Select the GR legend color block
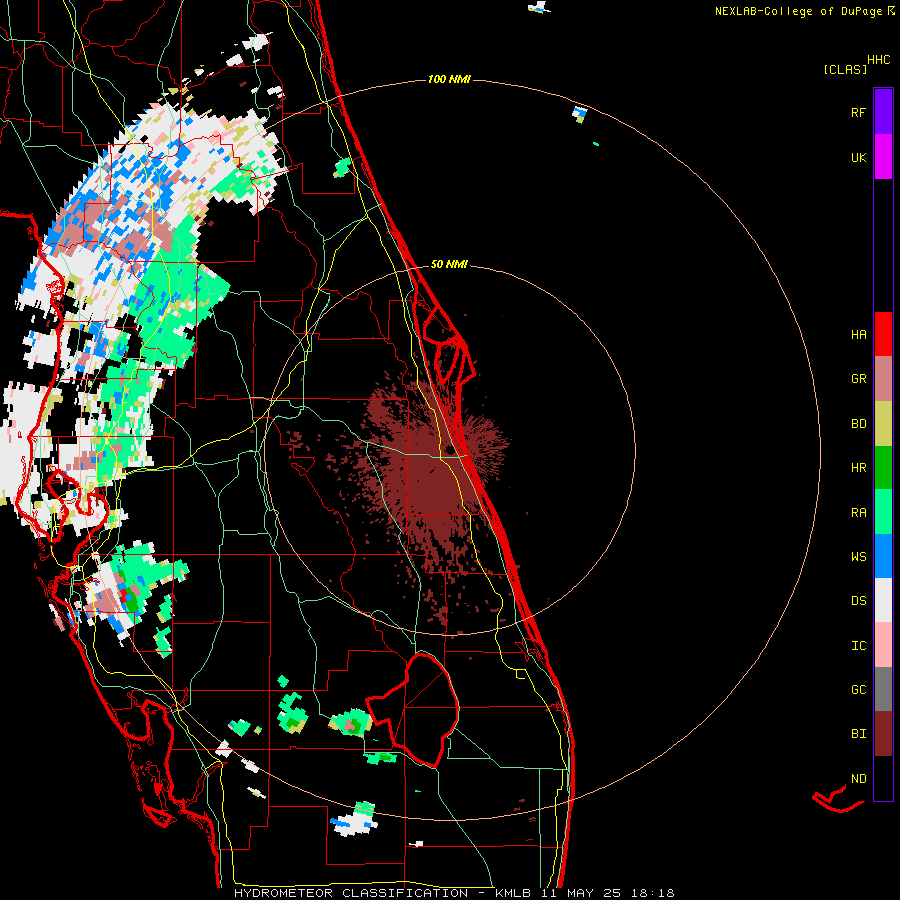Image resolution: width=900 pixels, height=900 pixels. click(x=883, y=378)
